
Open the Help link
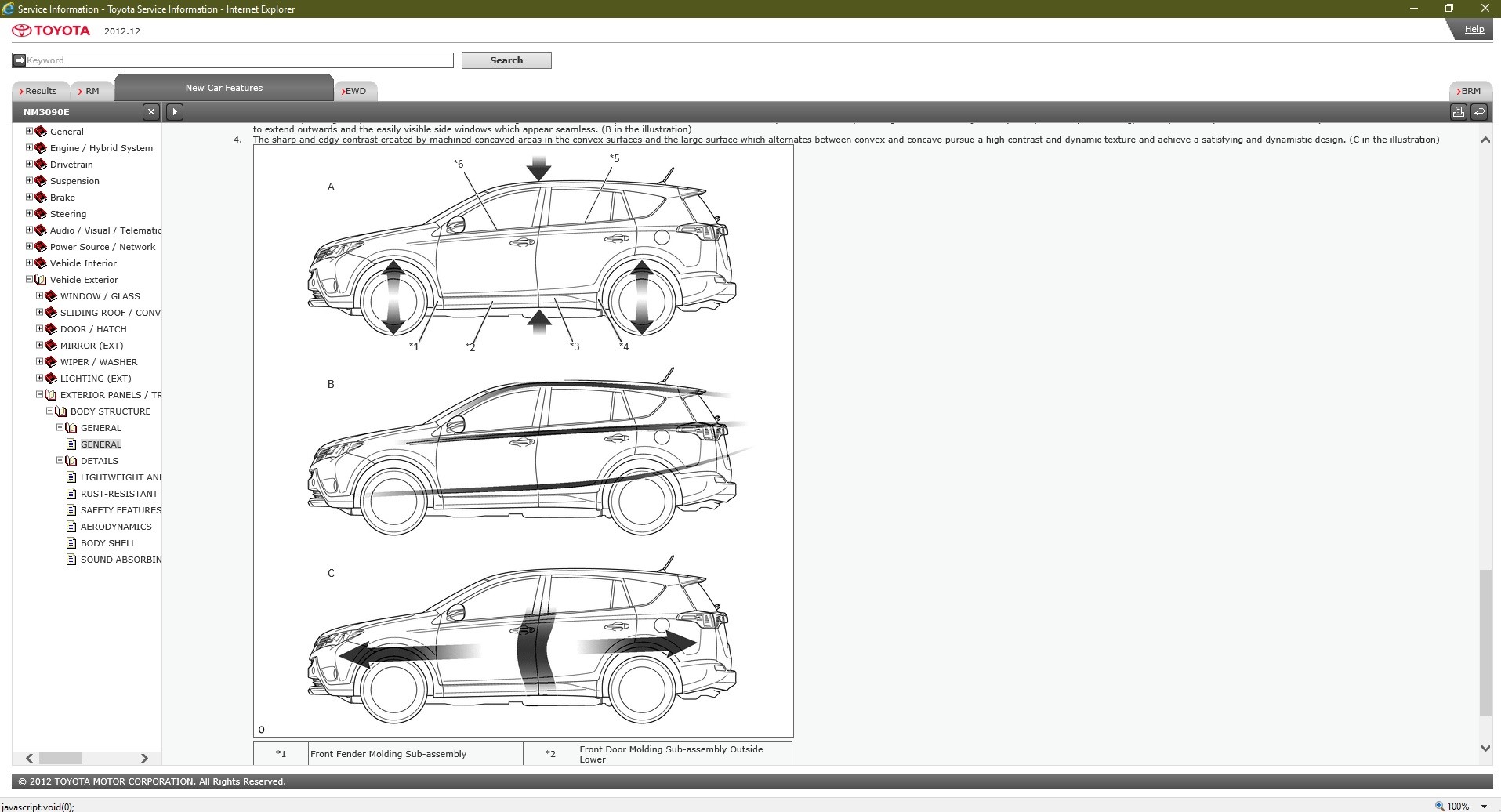pos(1474,29)
